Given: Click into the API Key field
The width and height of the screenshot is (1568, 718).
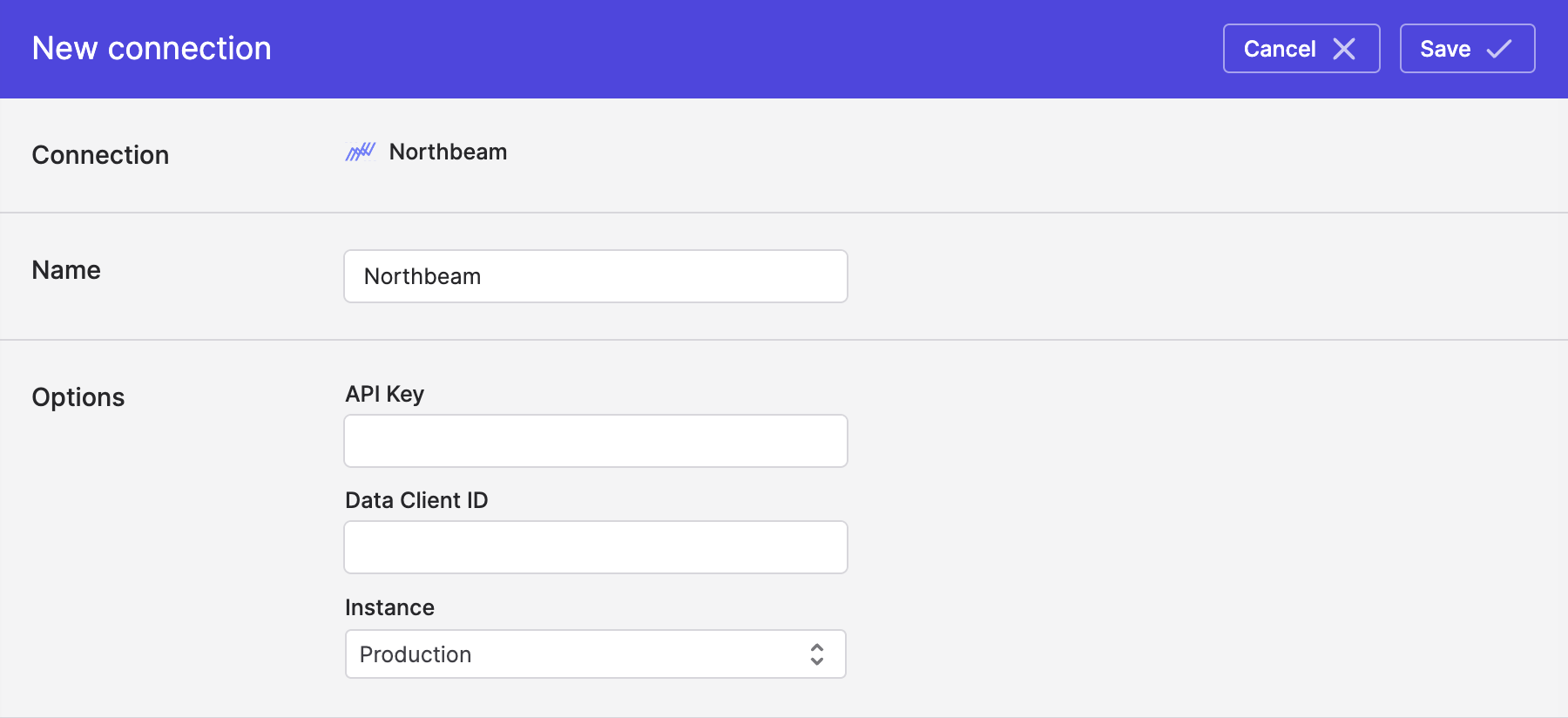Looking at the screenshot, I should (596, 441).
